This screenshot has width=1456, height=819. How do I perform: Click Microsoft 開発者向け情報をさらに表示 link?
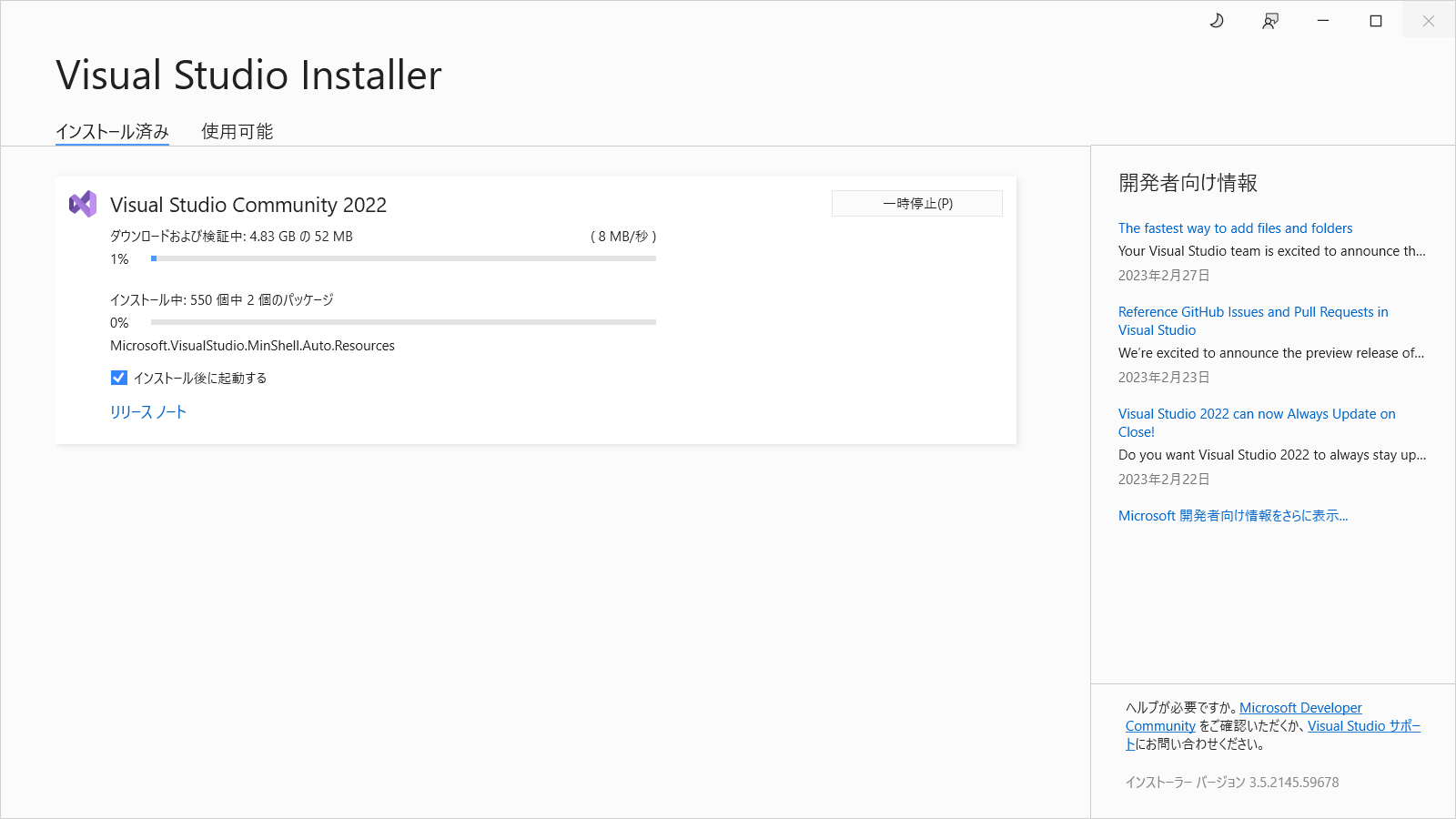tap(1233, 516)
